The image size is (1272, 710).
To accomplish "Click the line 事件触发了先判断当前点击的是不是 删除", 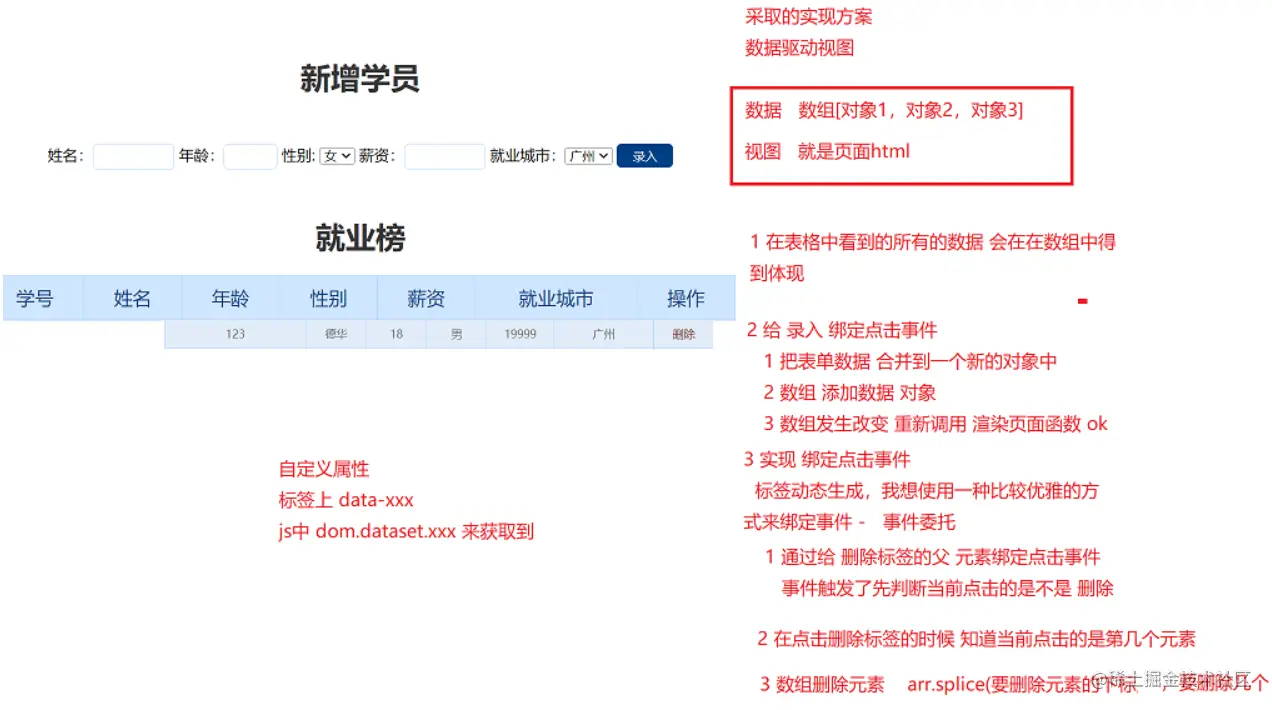I will 948,588.
